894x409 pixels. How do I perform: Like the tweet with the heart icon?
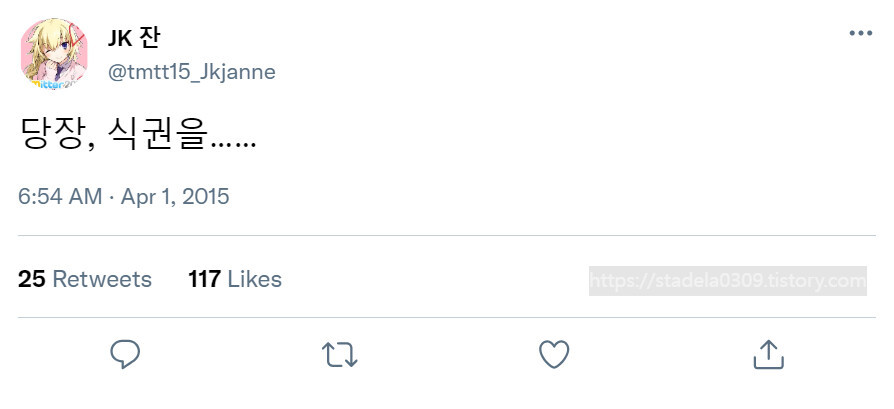click(x=553, y=354)
